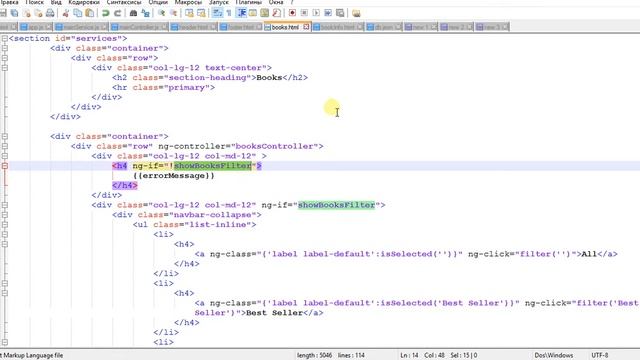Switch to the new 2 tab

pyautogui.click(x=456, y=27)
